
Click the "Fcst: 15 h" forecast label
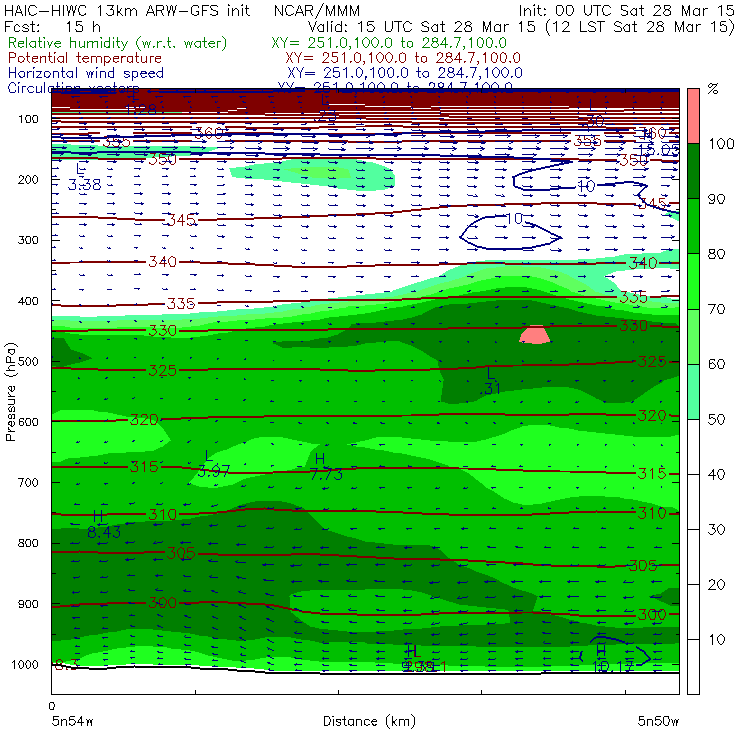[x=52, y=26]
